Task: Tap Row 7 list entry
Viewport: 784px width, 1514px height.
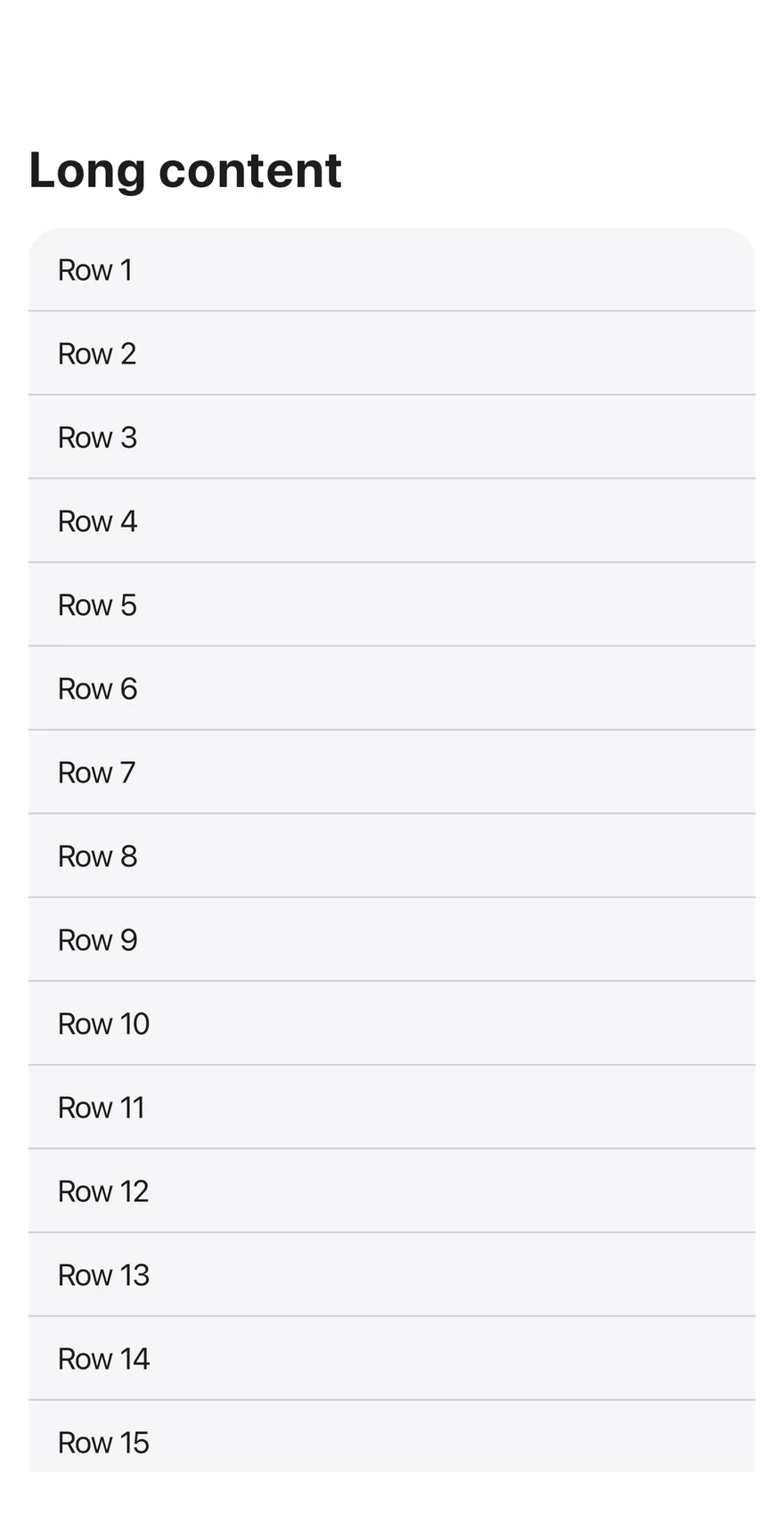Action: (392, 773)
